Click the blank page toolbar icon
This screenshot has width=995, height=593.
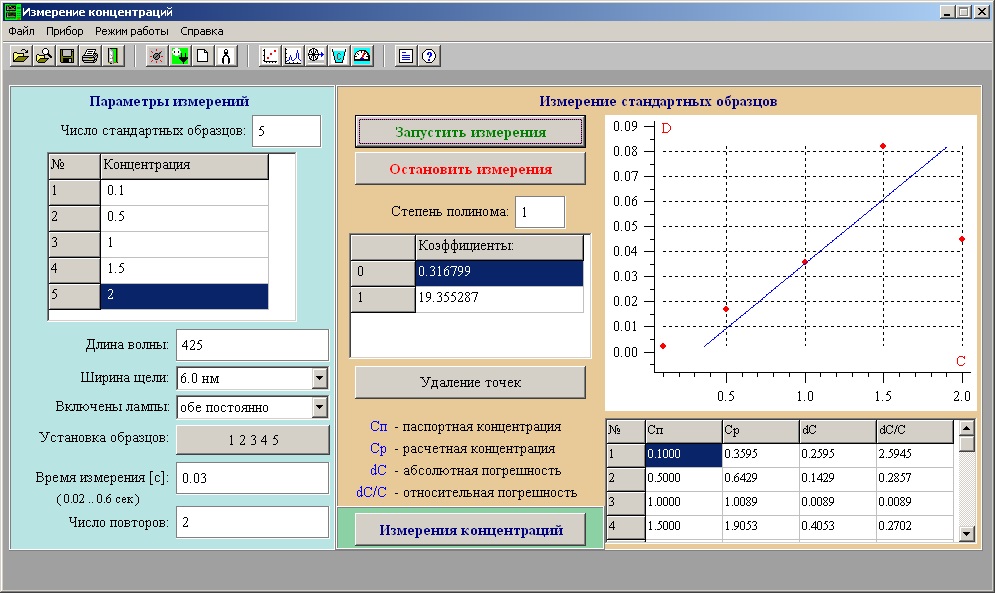(202, 56)
